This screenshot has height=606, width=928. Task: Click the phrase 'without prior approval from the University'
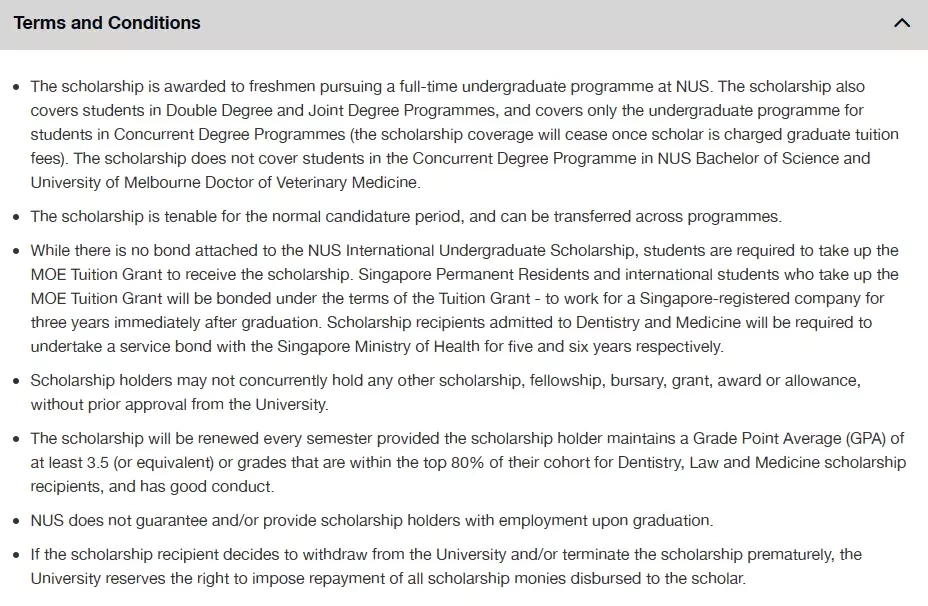coord(179,405)
